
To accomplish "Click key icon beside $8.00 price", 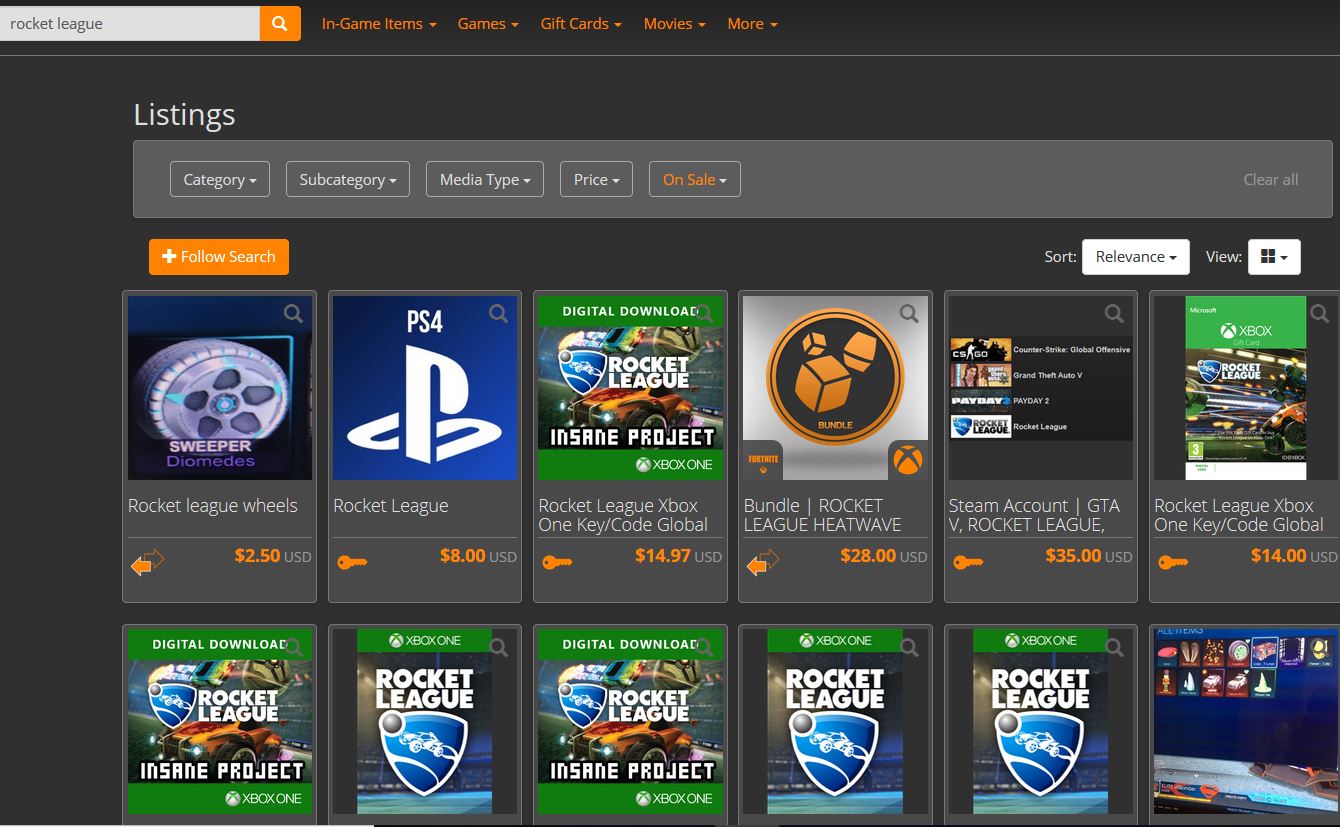I will (x=352, y=563).
